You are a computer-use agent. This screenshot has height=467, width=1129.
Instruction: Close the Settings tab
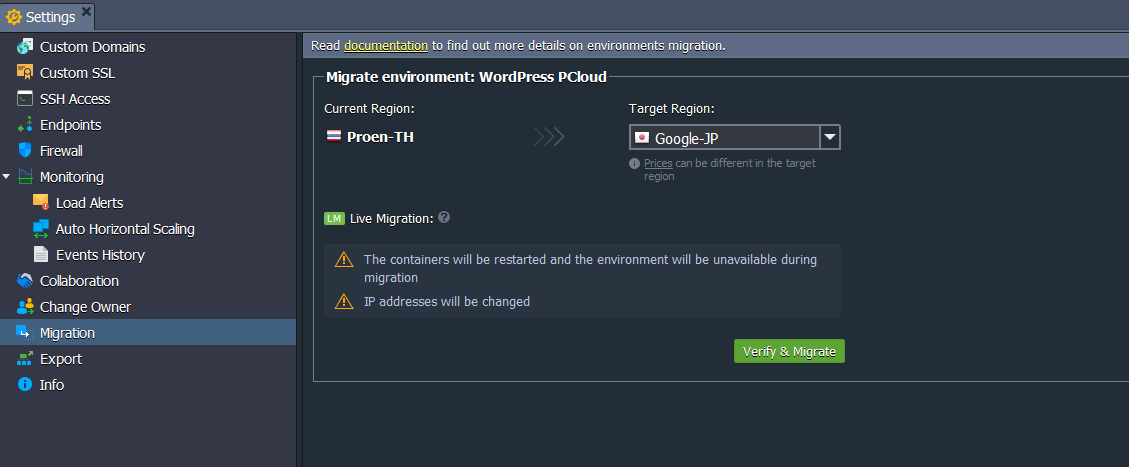86,11
